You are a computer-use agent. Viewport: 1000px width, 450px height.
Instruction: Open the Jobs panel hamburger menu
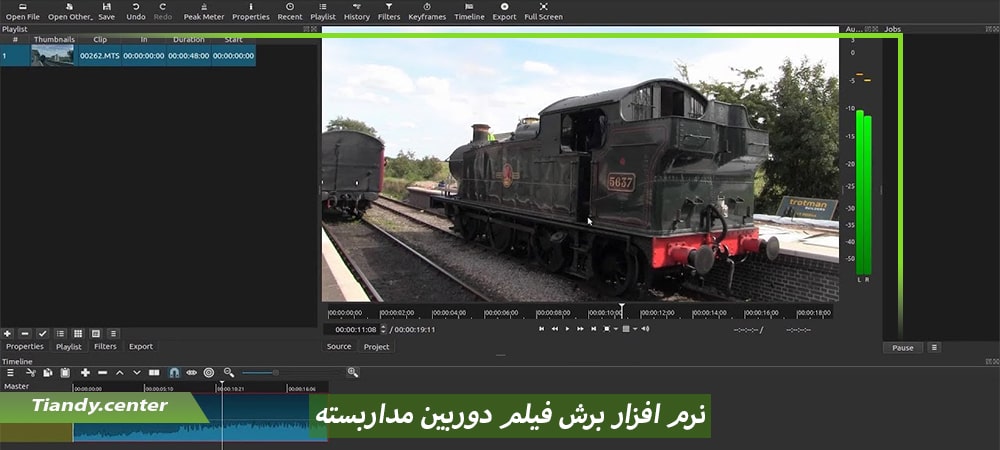click(934, 348)
